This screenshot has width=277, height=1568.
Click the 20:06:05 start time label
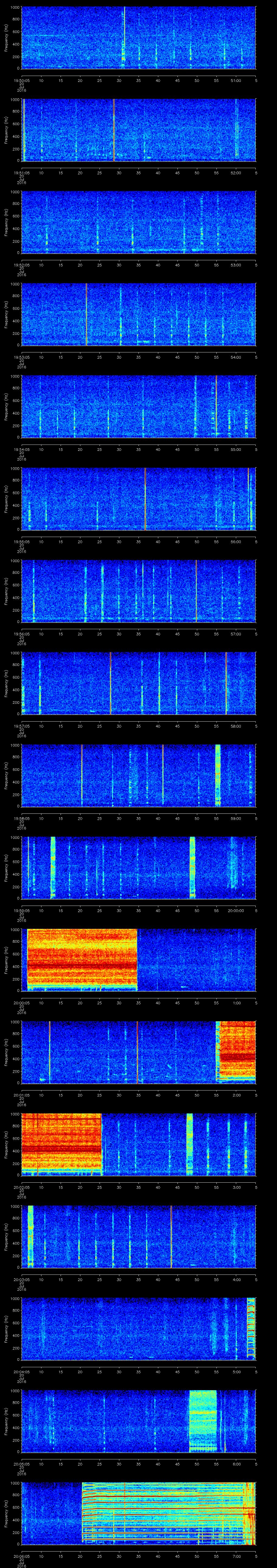coord(21,1556)
